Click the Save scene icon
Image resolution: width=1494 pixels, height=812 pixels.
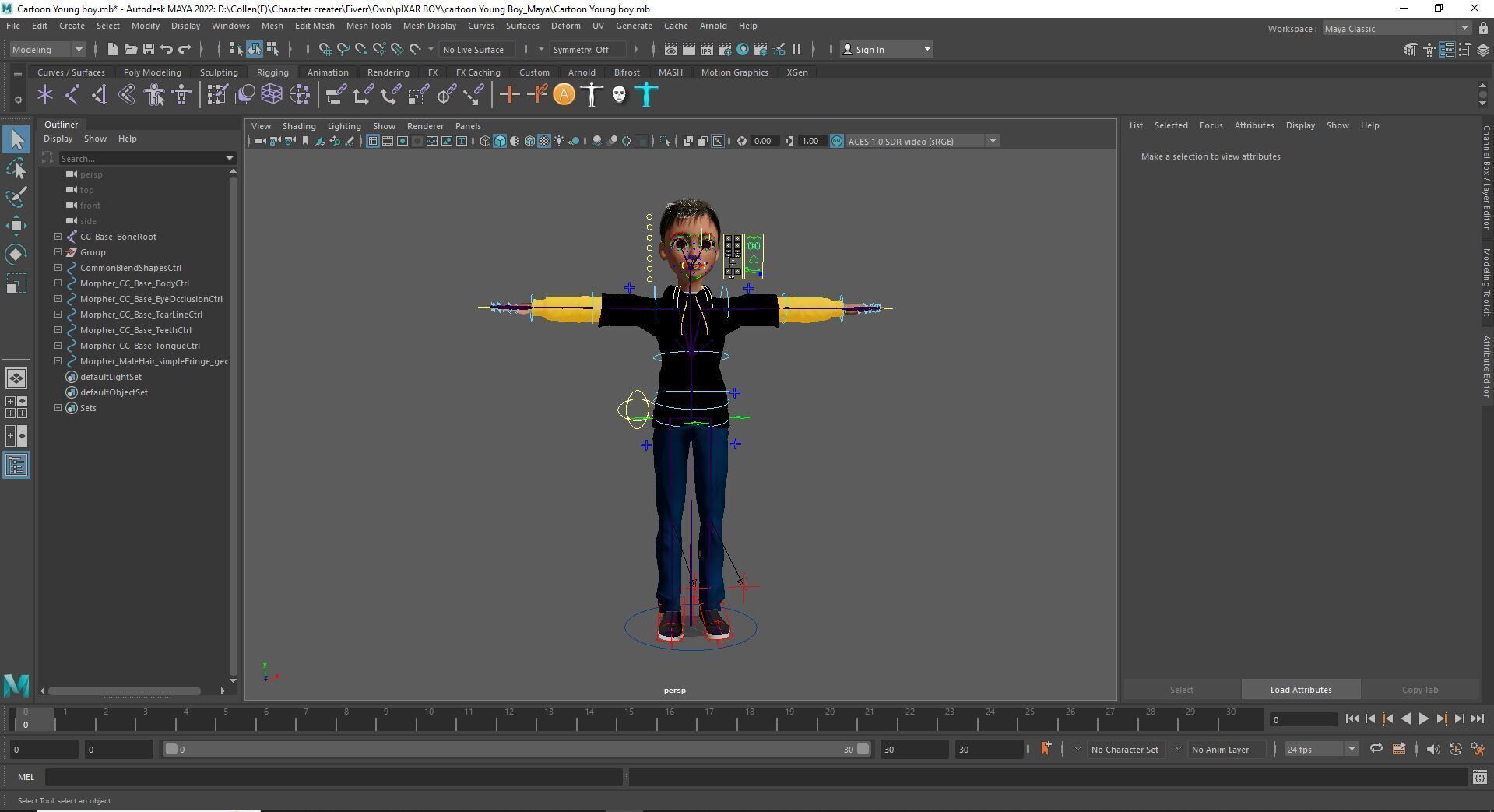[149, 49]
